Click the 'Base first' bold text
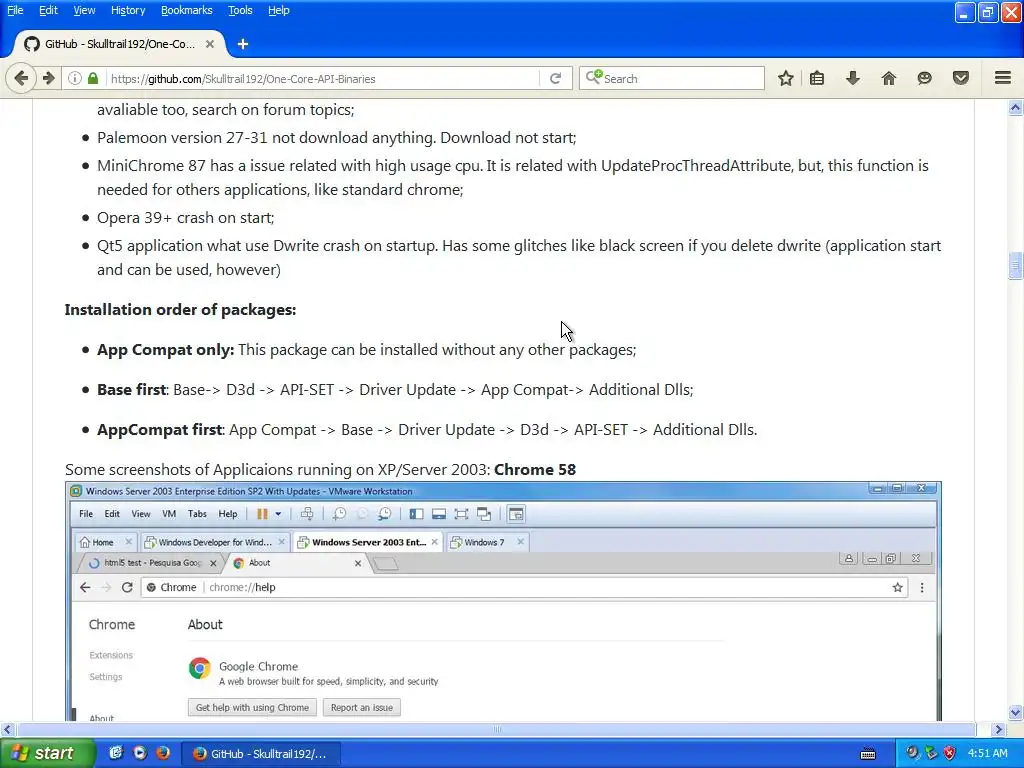The image size is (1024, 768). 131,390
